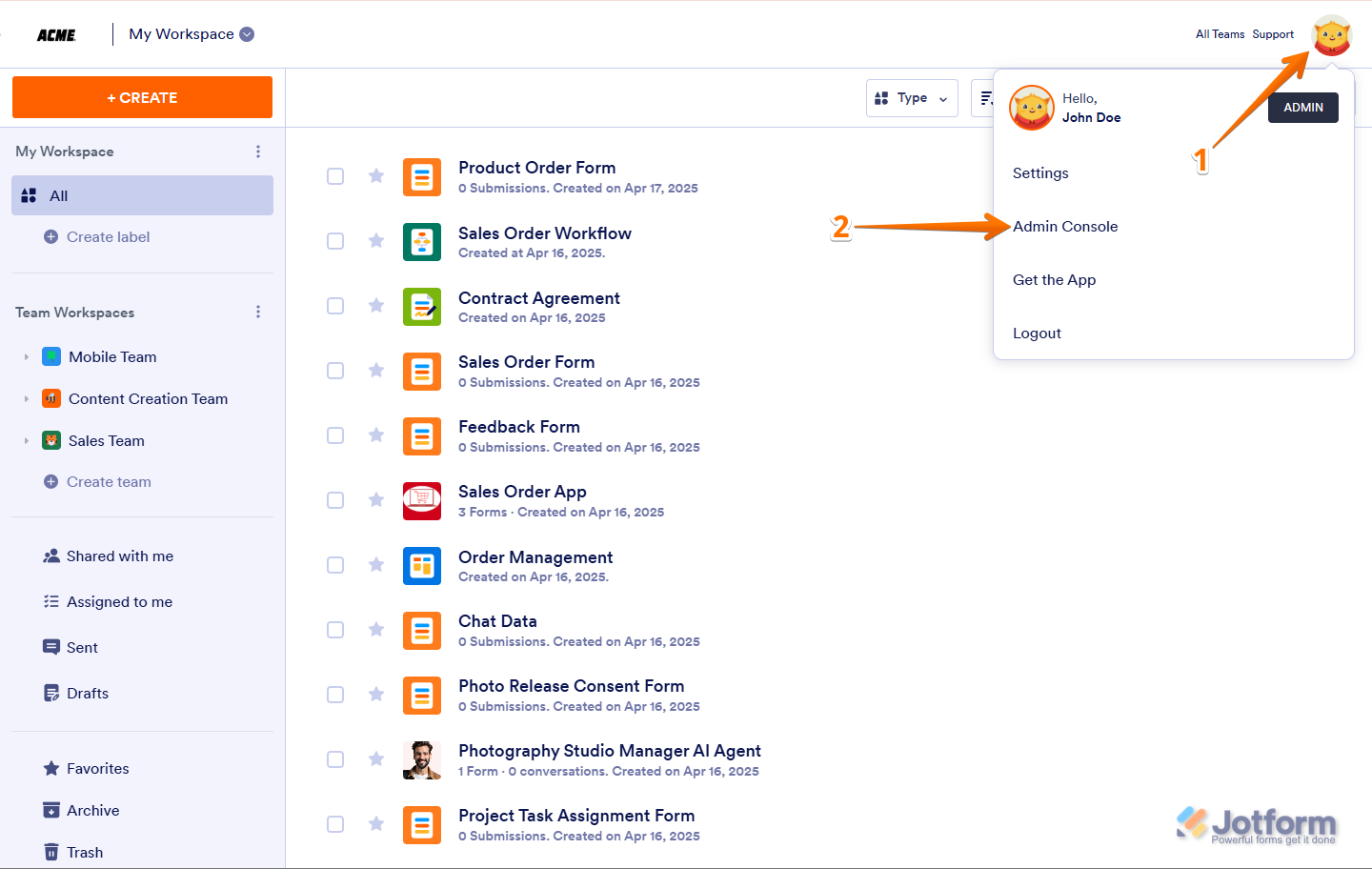Open the Support link in the header
The width and height of the screenshot is (1372, 869).
pyautogui.click(x=1273, y=34)
